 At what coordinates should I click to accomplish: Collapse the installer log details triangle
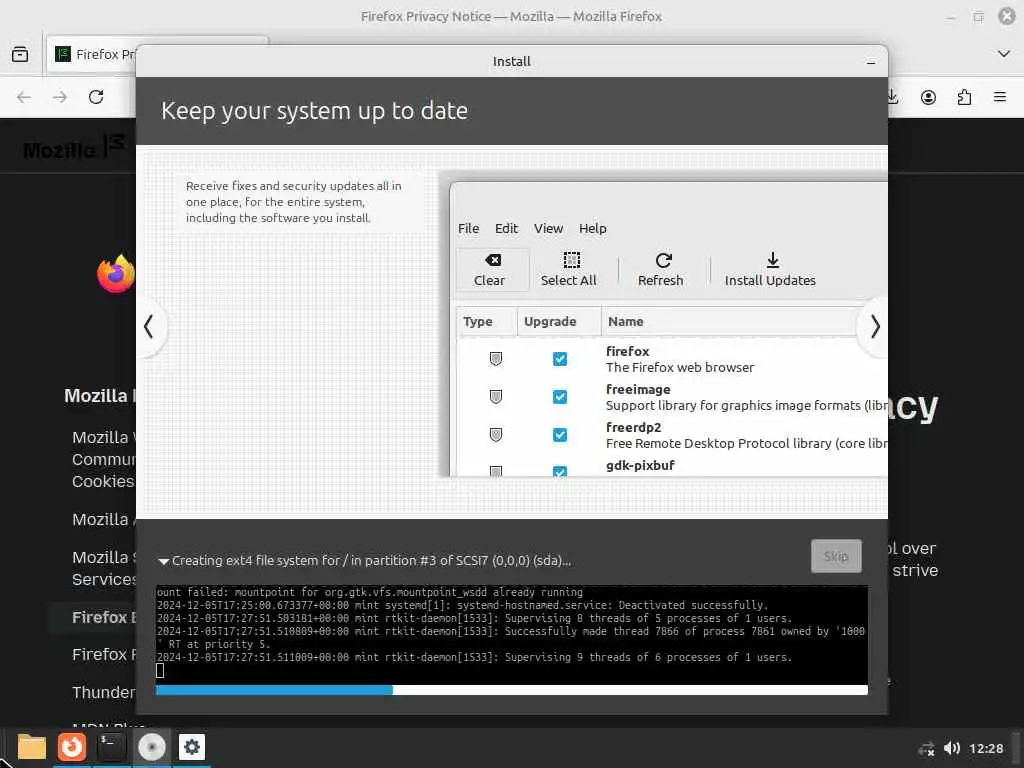point(163,561)
